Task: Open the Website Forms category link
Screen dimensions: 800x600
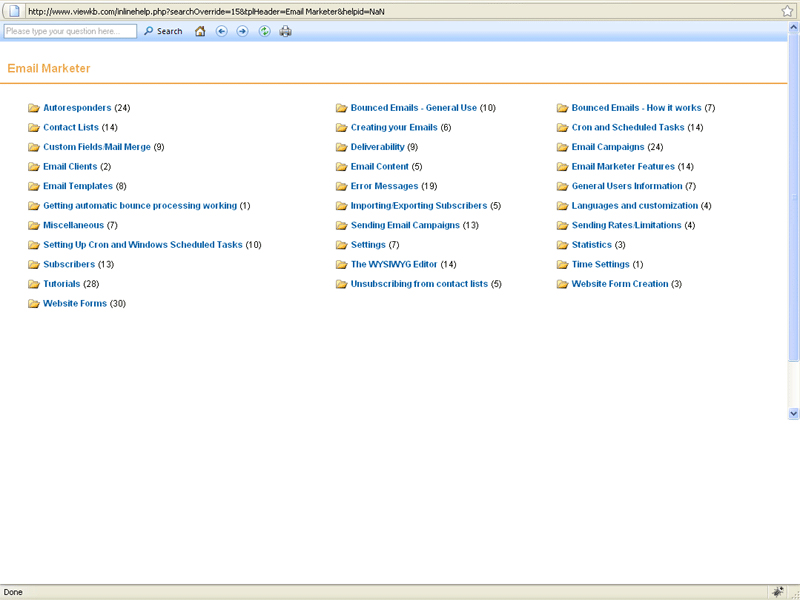Action: [75, 303]
